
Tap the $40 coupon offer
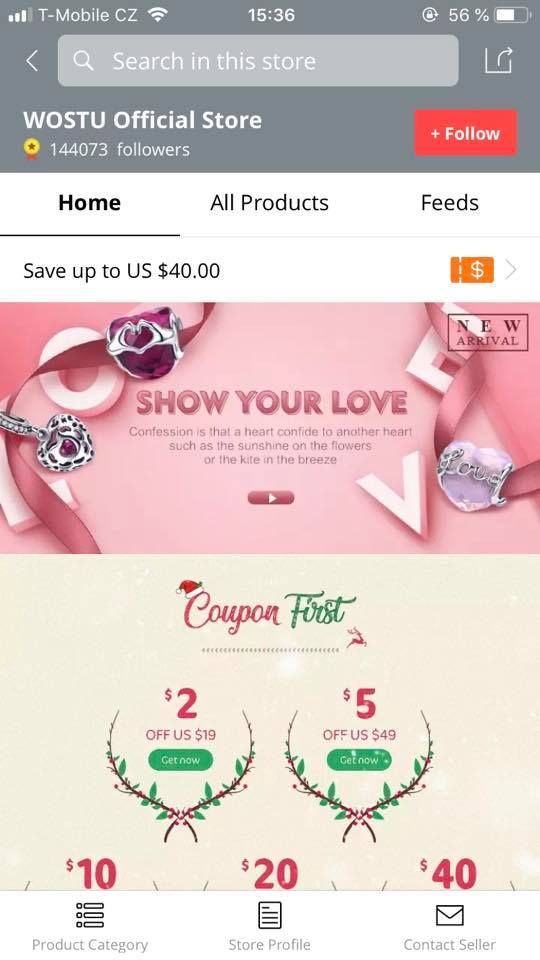(450, 872)
